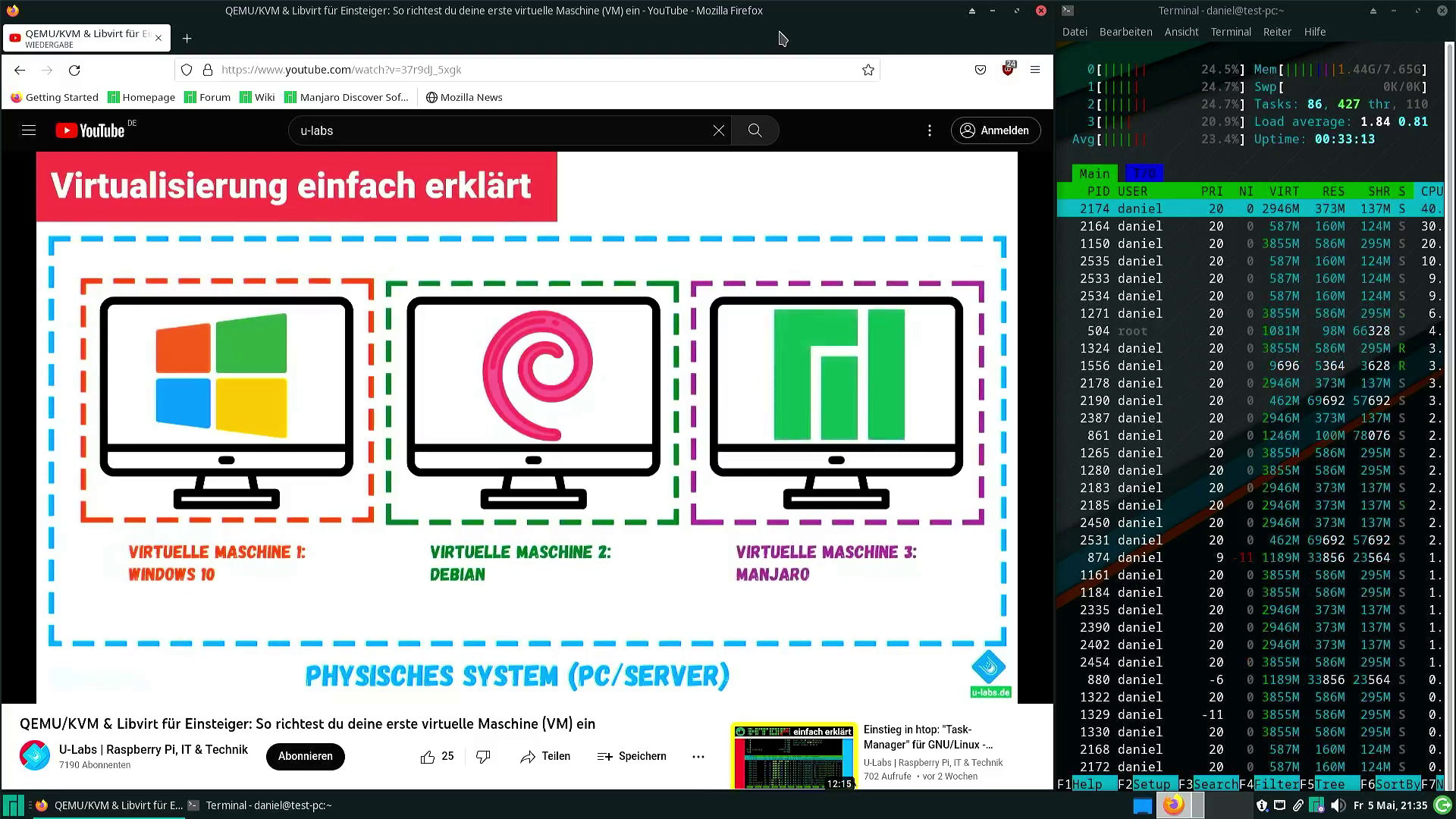Sign in with the Anmelden button
Viewport: 1456px width, 819px height.
(x=996, y=130)
